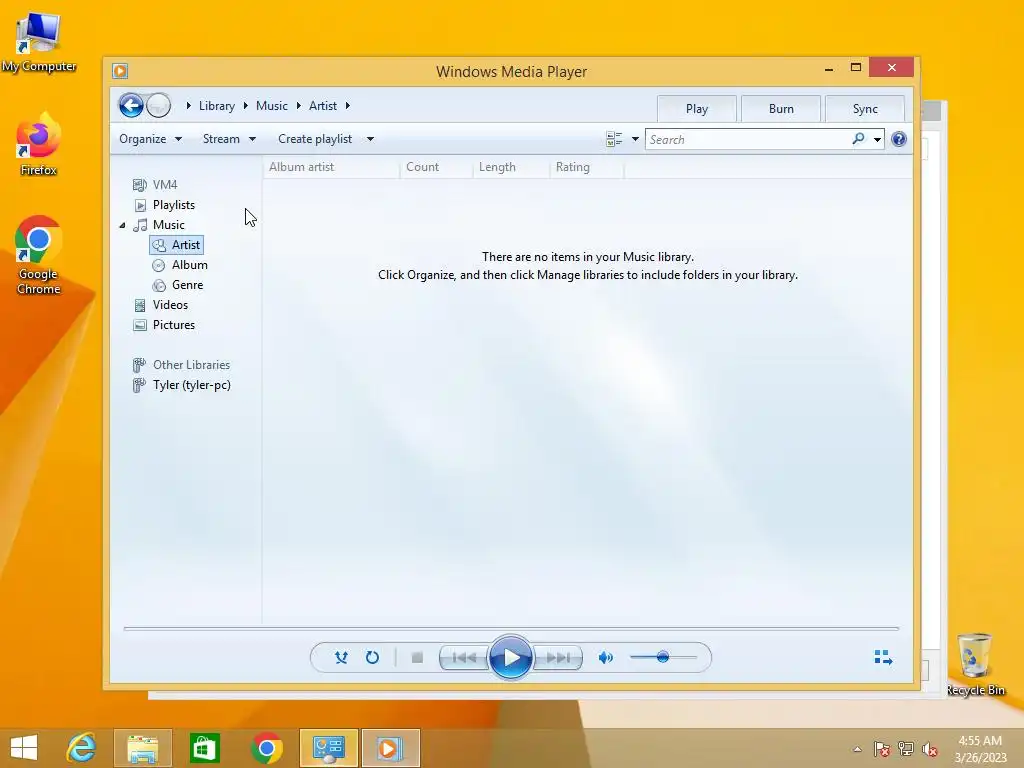1024x768 pixels.
Task: Click the Stop playback button
Action: coord(417,658)
